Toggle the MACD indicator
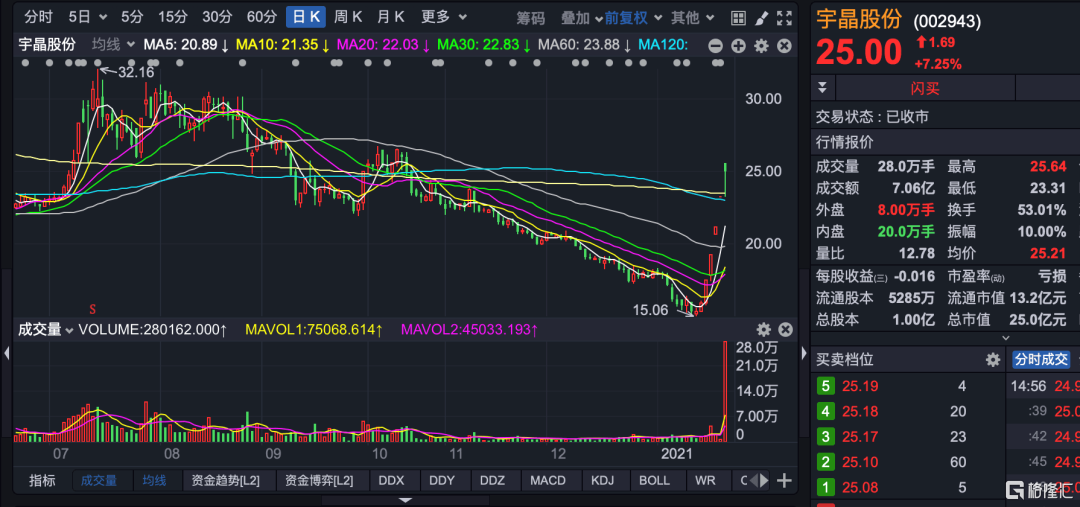The image size is (1080, 507). pyautogui.click(x=548, y=480)
